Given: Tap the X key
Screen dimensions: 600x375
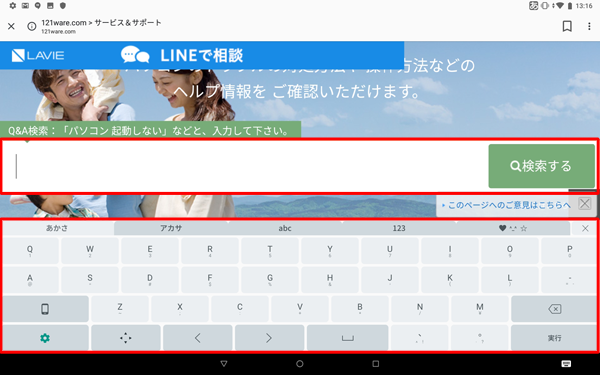Looking at the screenshot, I should point(180,309).
